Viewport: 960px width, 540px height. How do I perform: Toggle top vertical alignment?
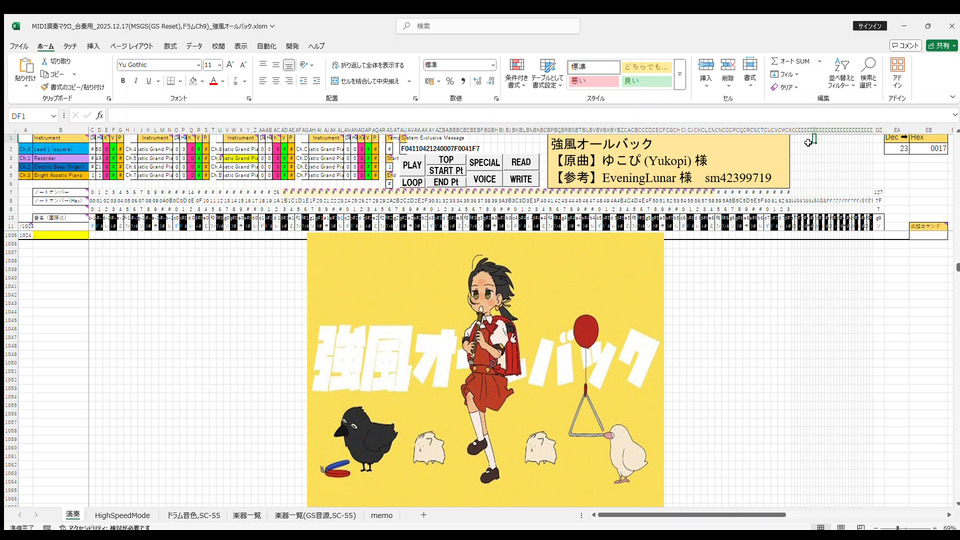(x=263, y=64)
